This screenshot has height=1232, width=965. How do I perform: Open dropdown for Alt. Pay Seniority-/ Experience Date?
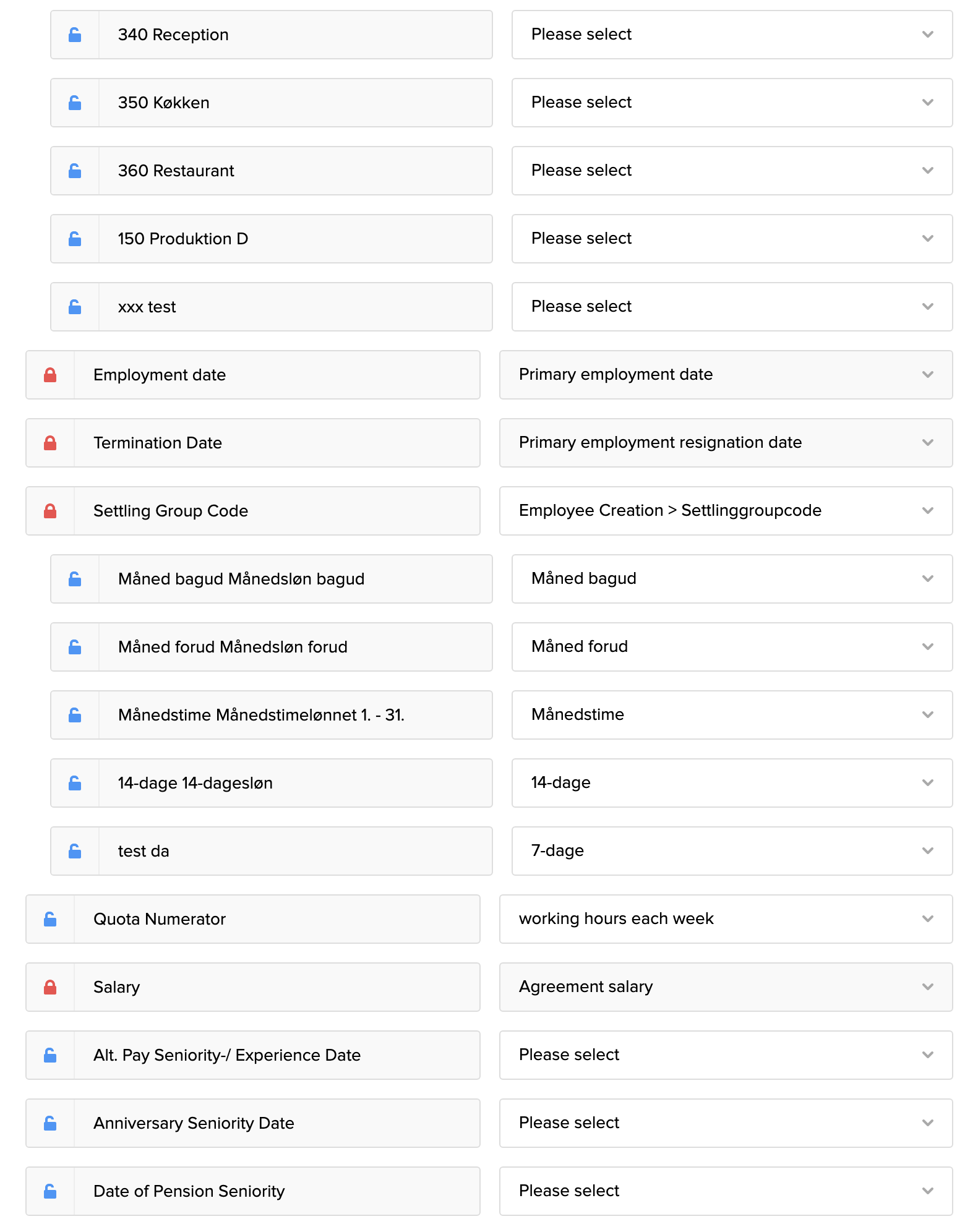tap(726, 1055)
